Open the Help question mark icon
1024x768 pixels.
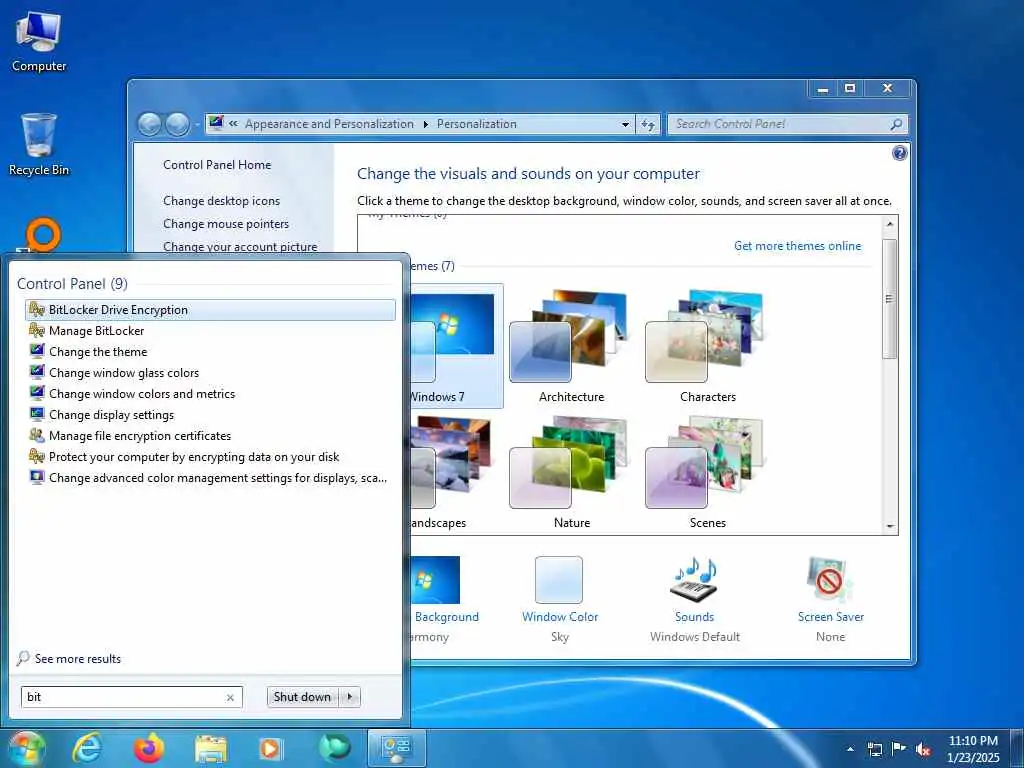pos(899,153)
